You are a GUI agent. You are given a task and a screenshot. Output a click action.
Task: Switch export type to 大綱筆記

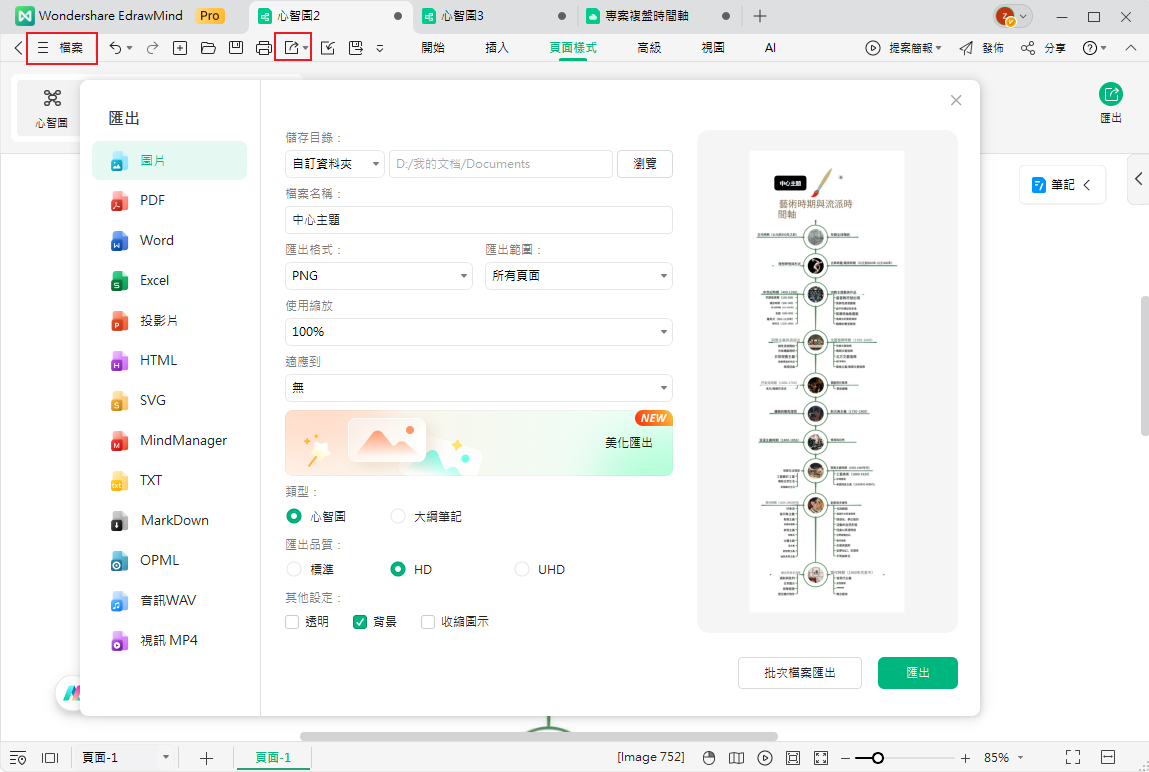[397, 516]
